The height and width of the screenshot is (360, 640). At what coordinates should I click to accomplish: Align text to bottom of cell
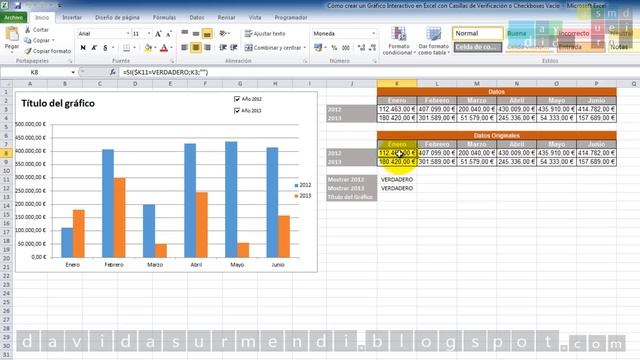pos(207,33)
